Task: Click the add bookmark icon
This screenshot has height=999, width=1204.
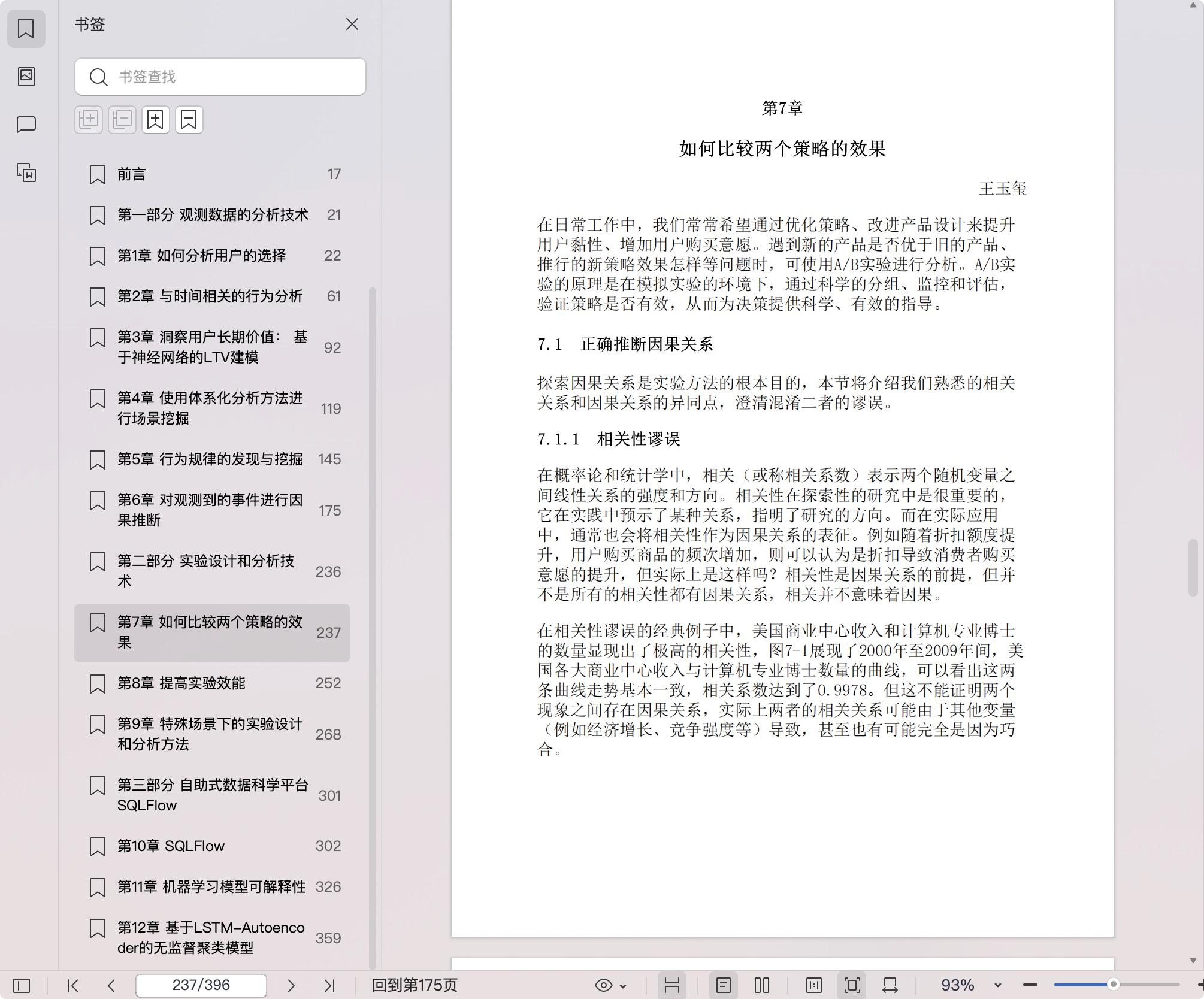Action: (x=156, y=120)
